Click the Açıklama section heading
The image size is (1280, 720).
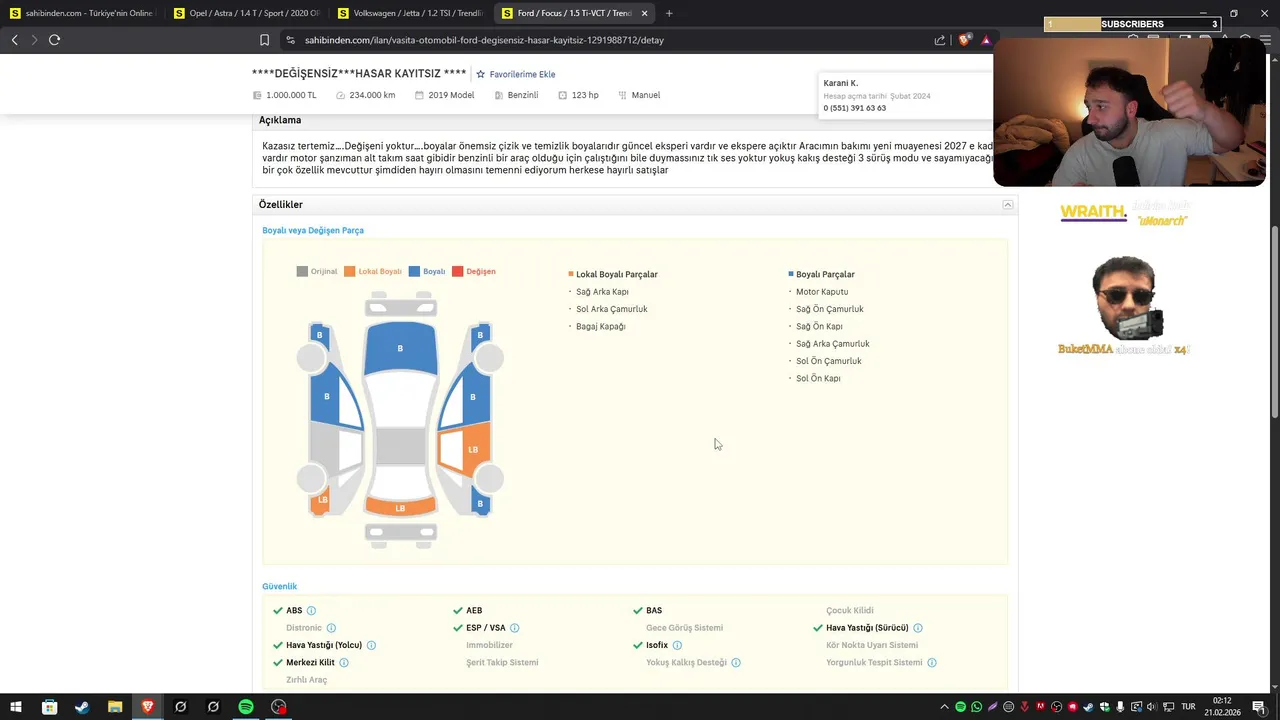[280, 120]
